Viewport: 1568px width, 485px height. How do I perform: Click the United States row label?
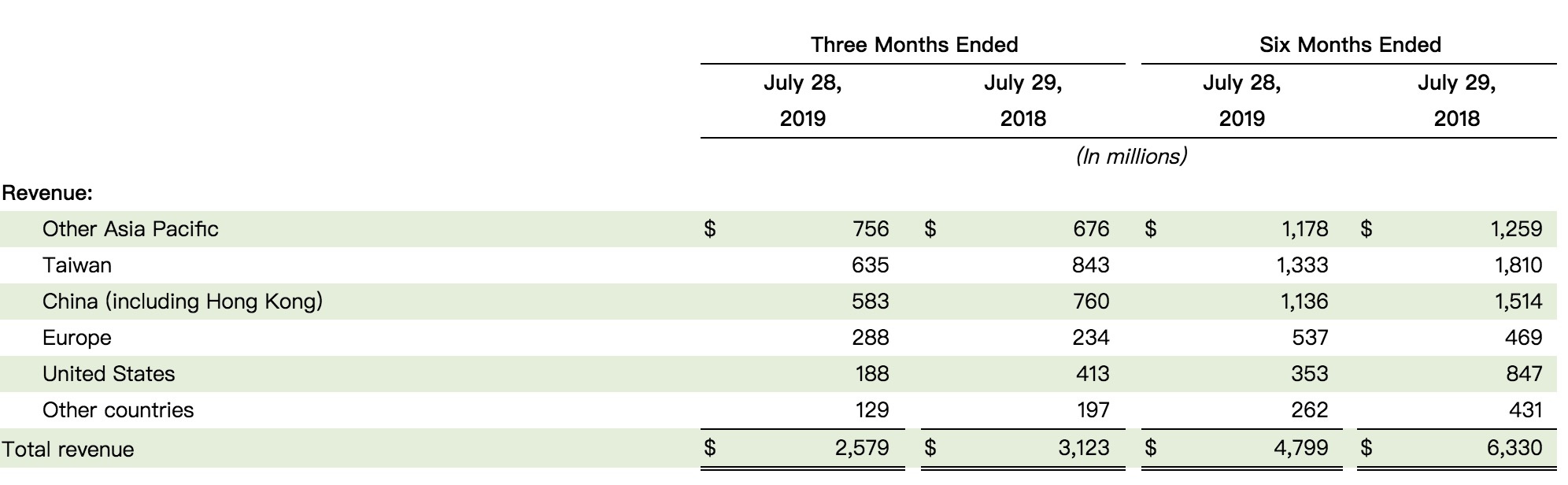pyautogui.click(x=109, y=374)
